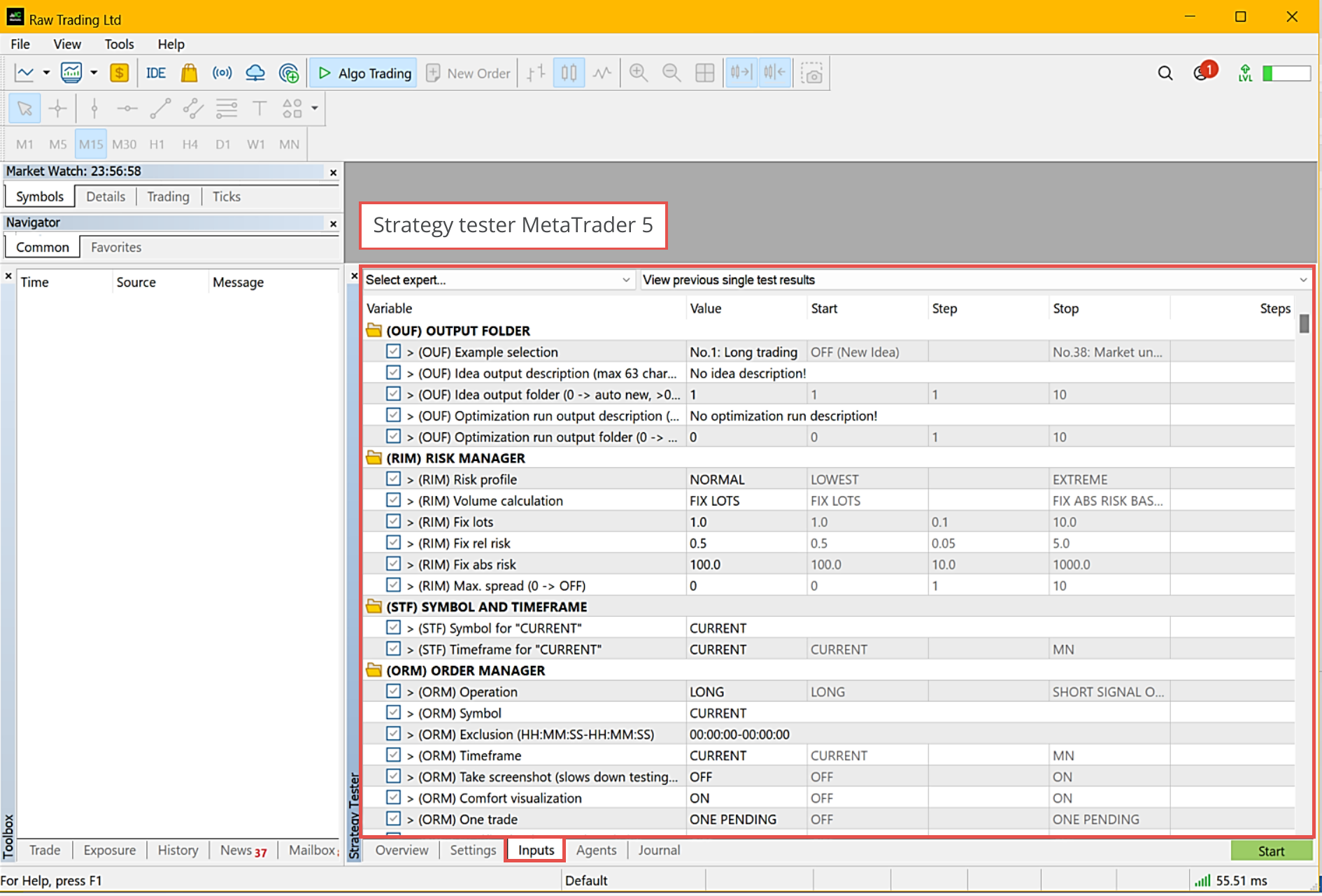Screen dimensions: 1322x896
Task: Select the H1 timeframe button
Action: (157, 144)
